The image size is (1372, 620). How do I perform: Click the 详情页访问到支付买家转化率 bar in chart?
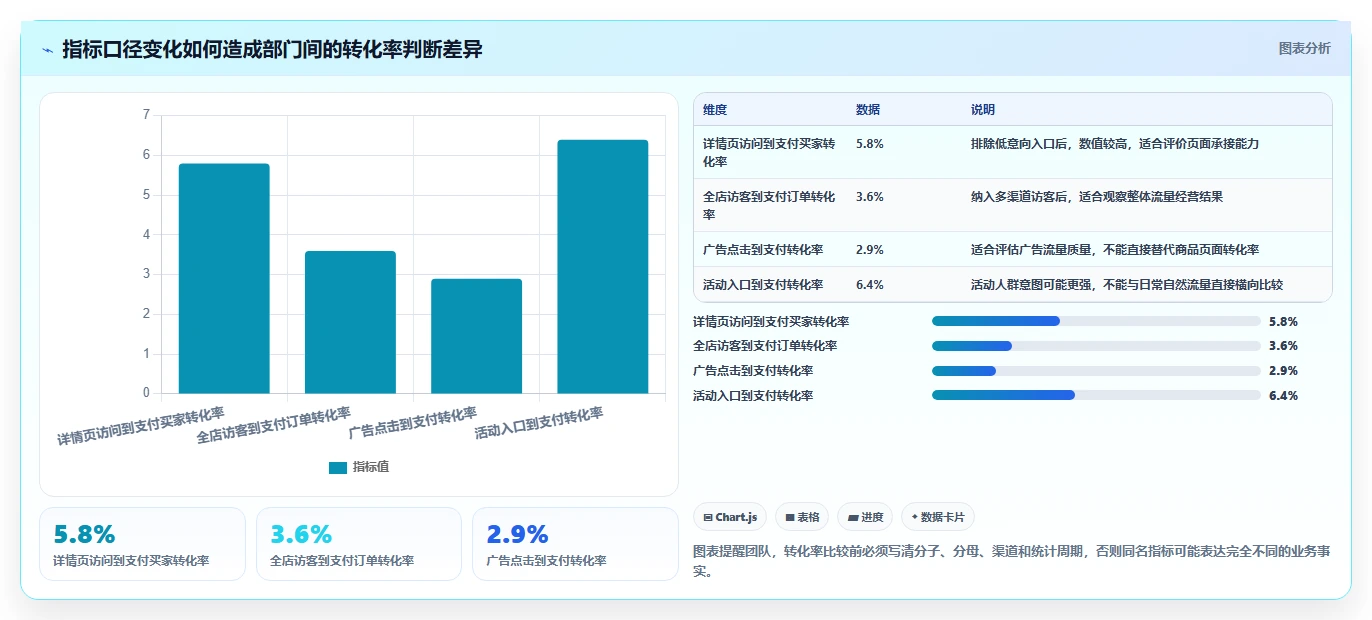click(x=224, y=278)
